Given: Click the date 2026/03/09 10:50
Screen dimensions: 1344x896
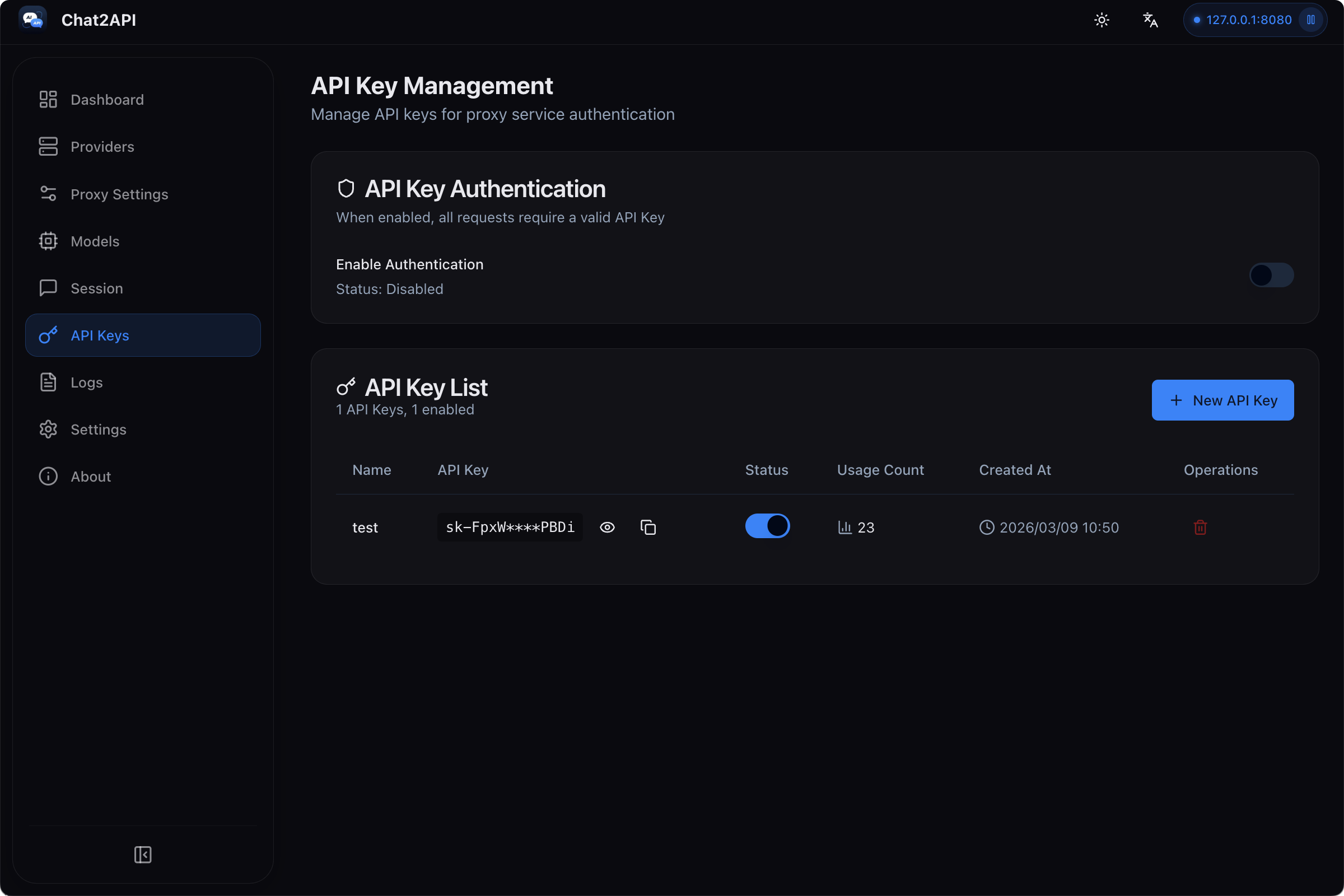Looking at the screenshot, I should tap(1059, 528).
